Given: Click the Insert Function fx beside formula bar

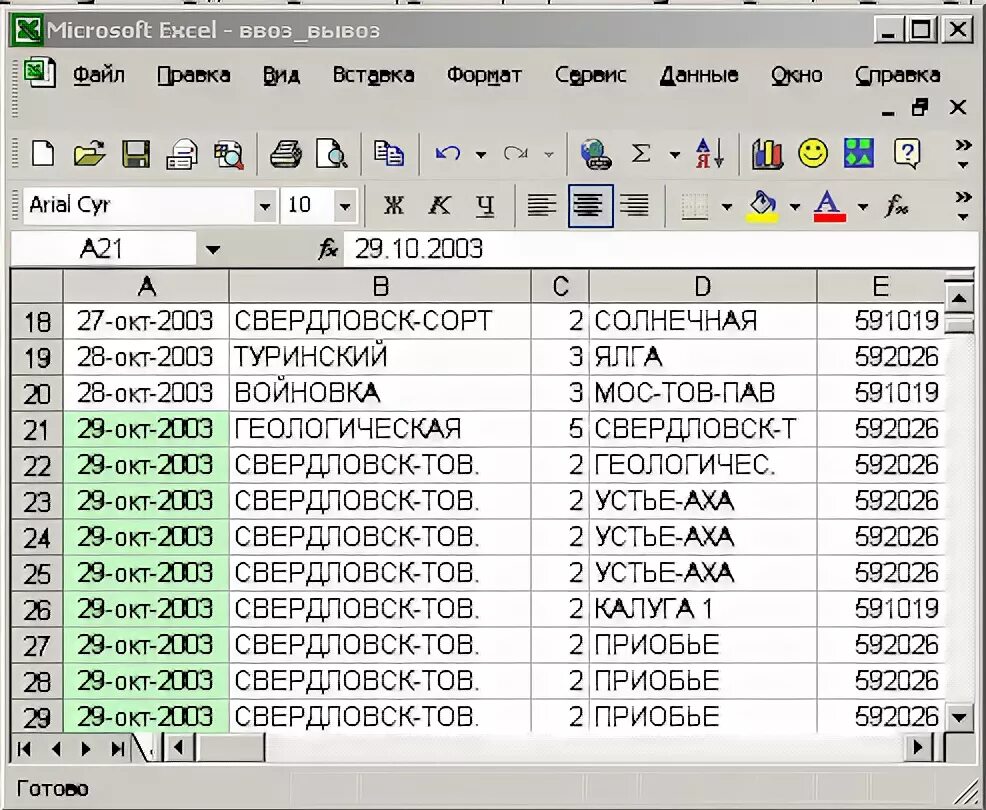Looking at the screenshot, I should 328,249.
